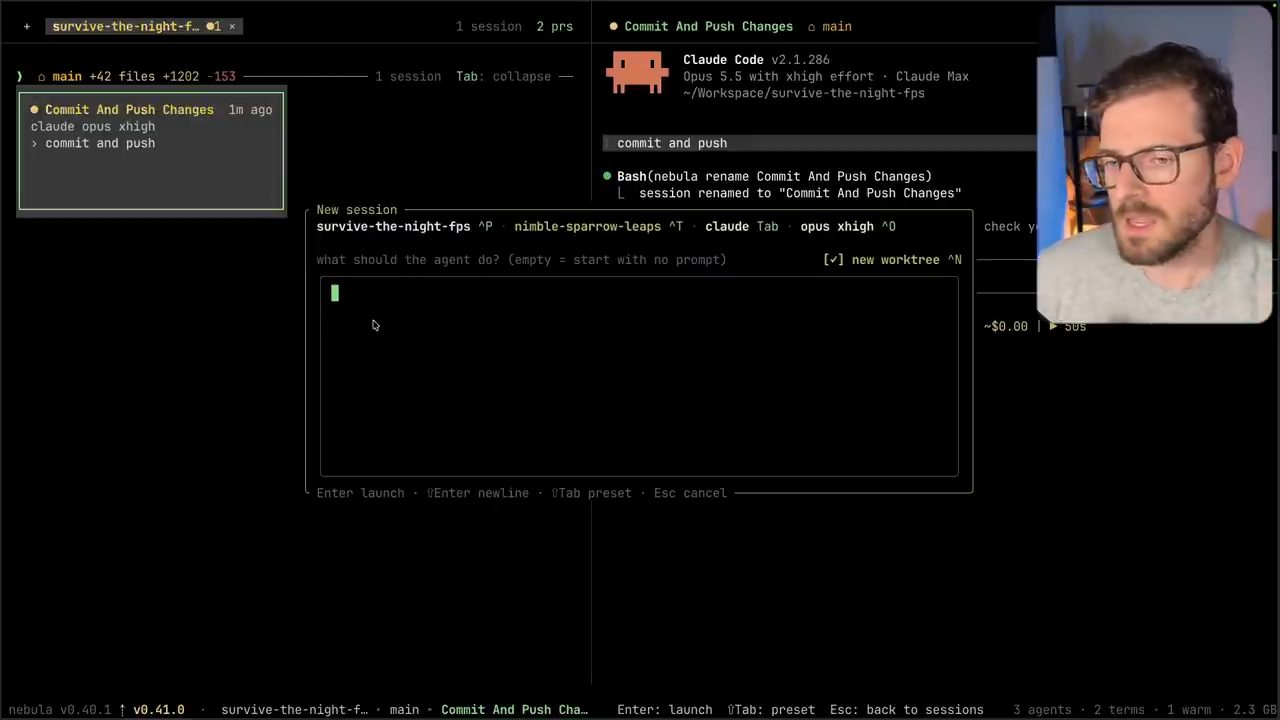Click Esc cancel in the dialog footer
The height and width of the screenshot is (720, 1280).
690,493
